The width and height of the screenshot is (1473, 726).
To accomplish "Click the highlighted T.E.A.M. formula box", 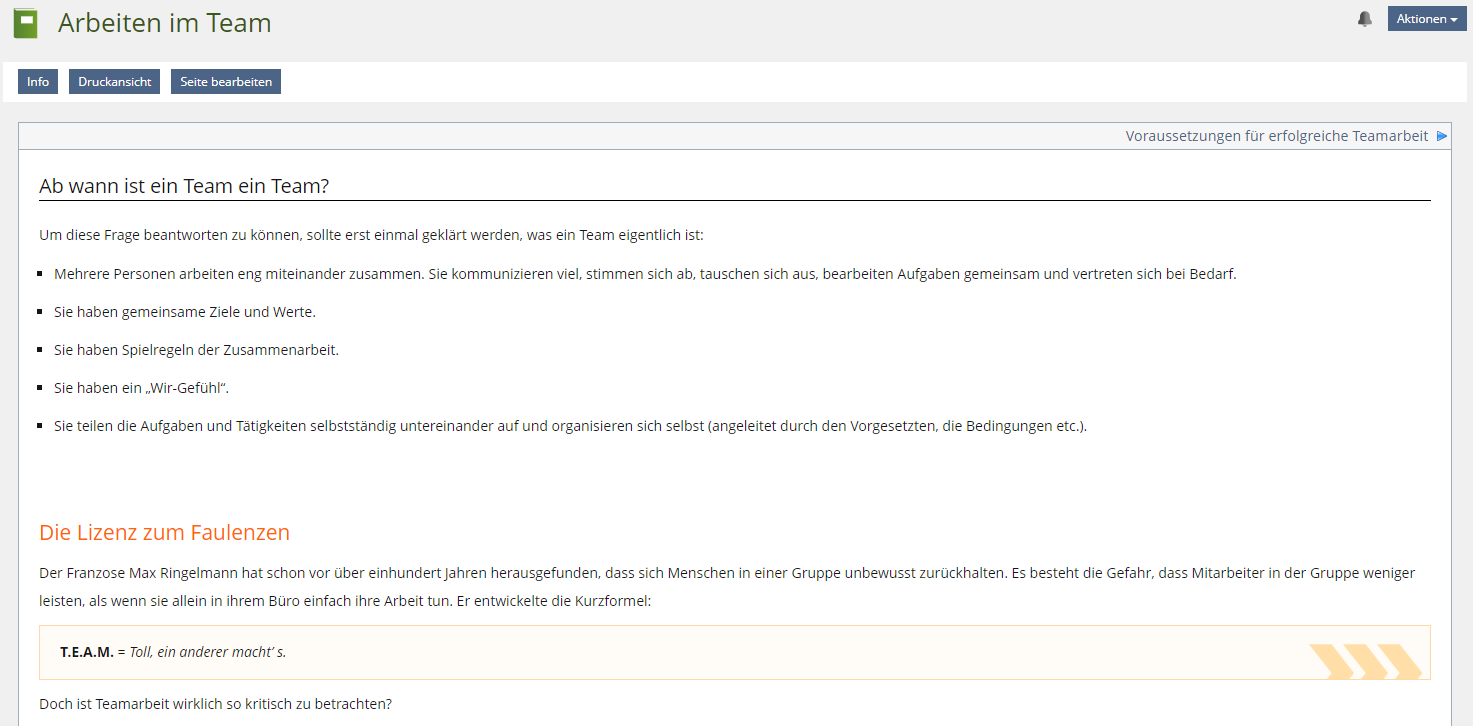I will point(735,651).
